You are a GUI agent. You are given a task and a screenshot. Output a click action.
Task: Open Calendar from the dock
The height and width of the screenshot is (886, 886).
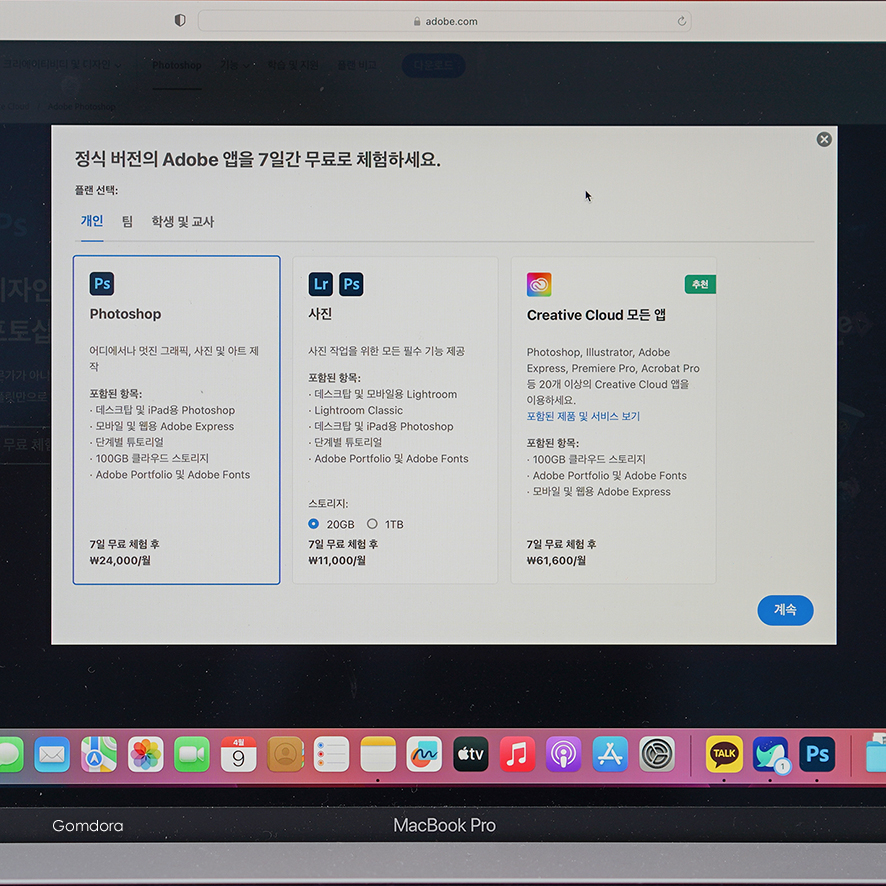tap(238, 754)
